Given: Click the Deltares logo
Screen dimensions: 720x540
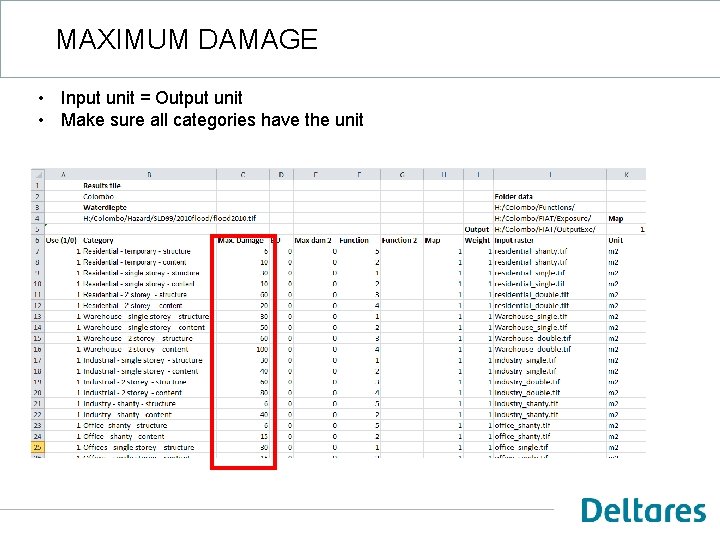Looking at the screenshot, I should [x=644, y=510].
